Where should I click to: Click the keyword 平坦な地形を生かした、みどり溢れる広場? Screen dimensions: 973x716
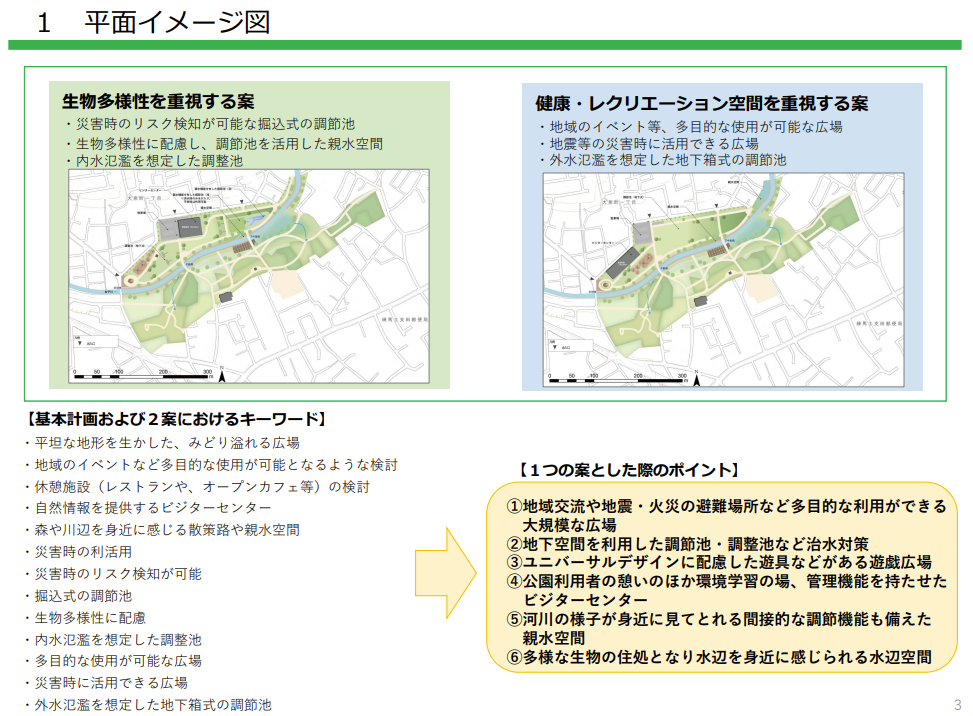pyautogui.click(x=166, y=442)
